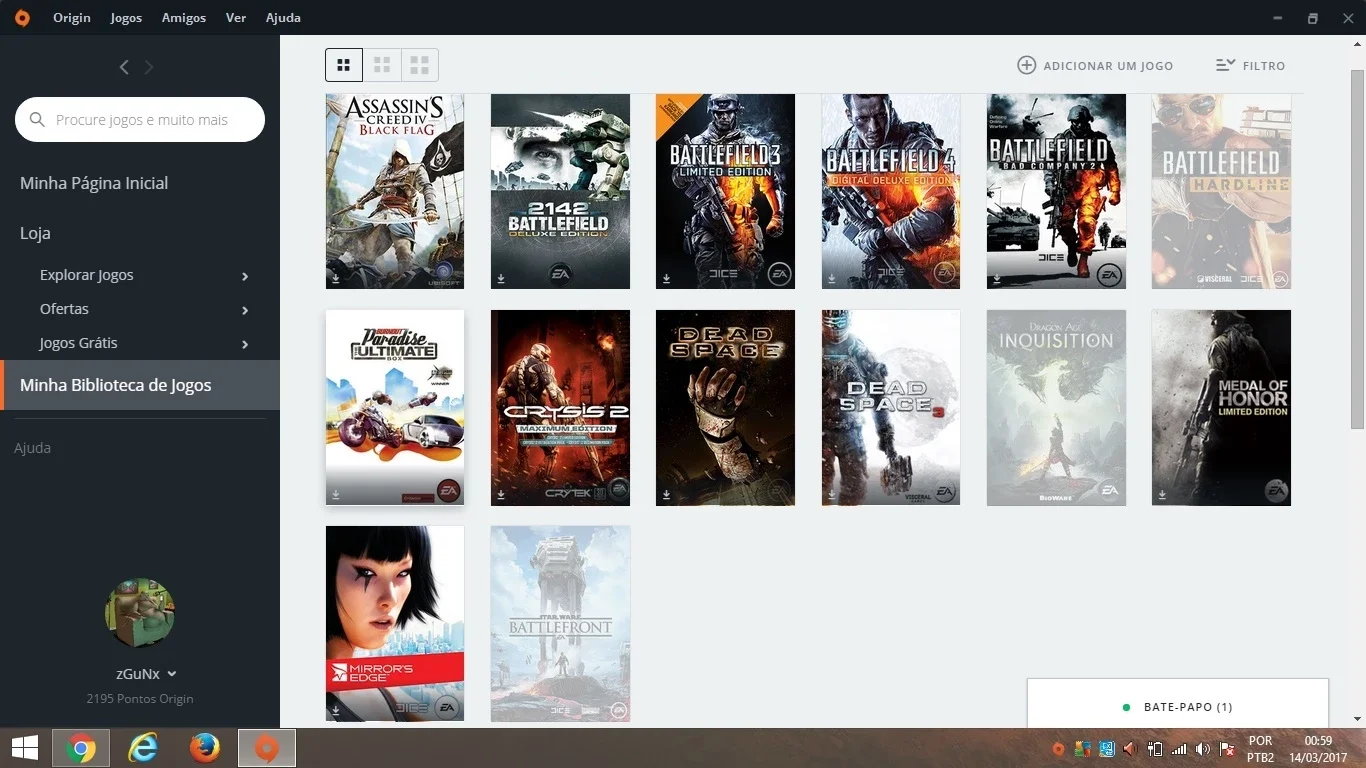Click the download arrow on Battlefield 3 cover
1366x768 pixels.
666,278
